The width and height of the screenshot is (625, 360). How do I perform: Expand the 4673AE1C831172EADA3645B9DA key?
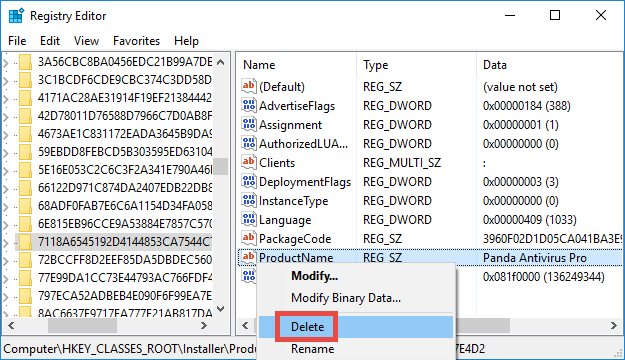pos(6,134)
